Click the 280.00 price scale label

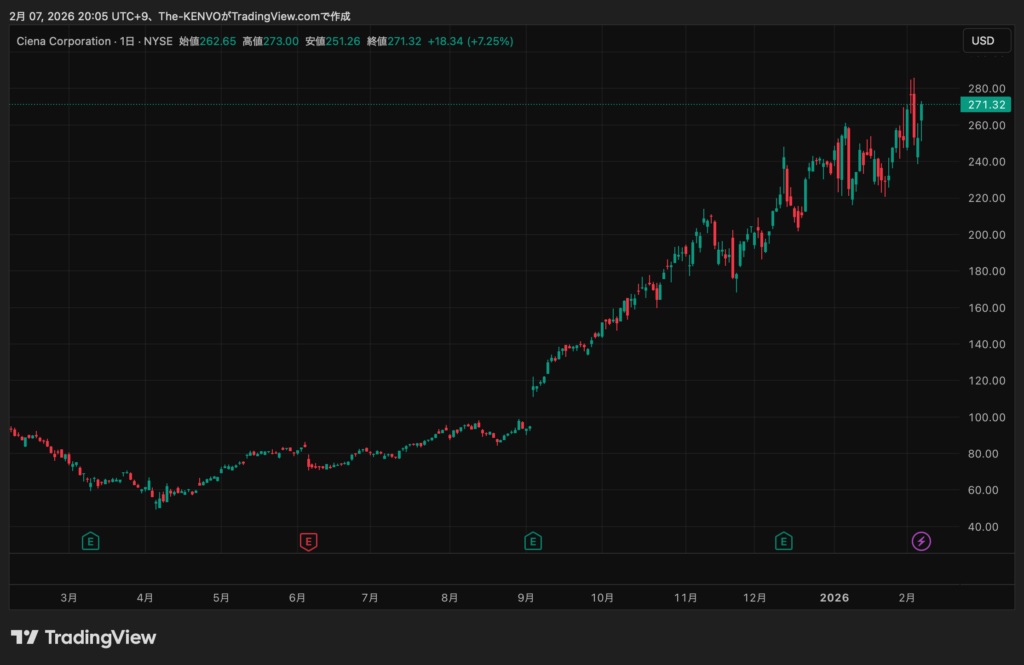[986, 88]
